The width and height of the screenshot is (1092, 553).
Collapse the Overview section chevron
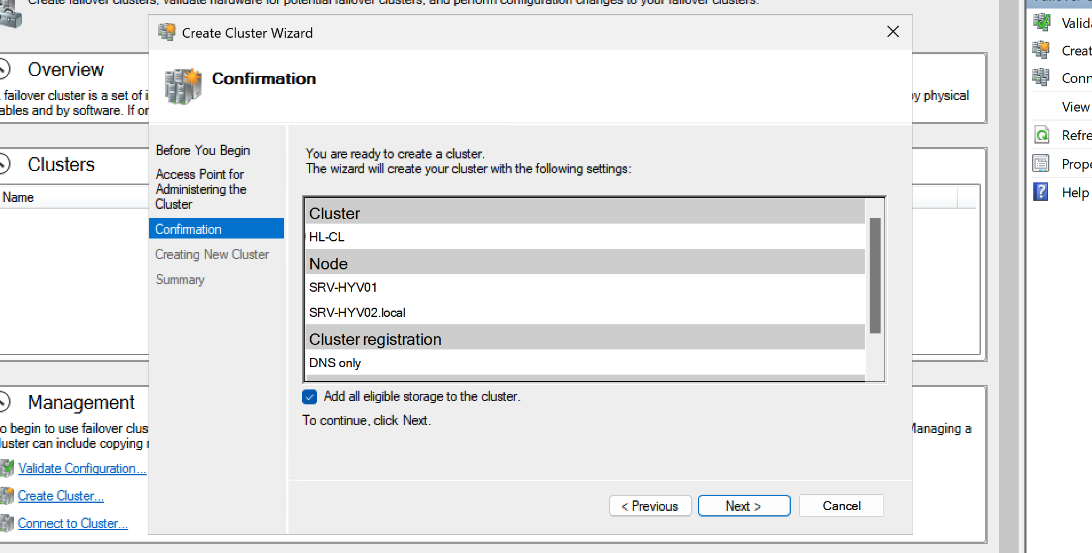point(5,70)
